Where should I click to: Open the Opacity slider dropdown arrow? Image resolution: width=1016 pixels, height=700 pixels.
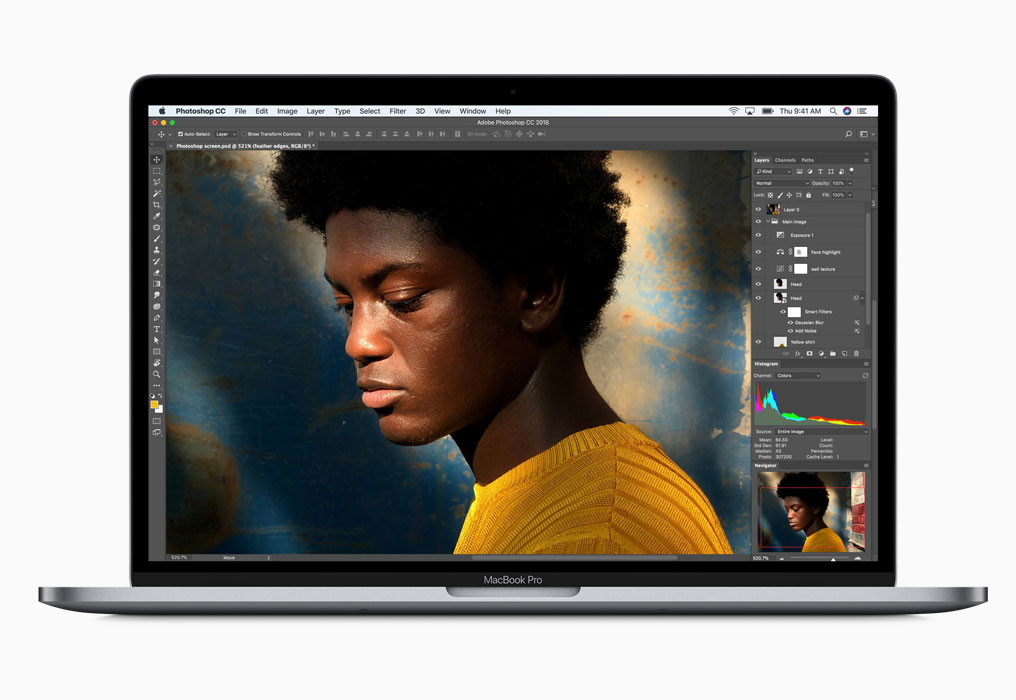[x=850, y=183]
